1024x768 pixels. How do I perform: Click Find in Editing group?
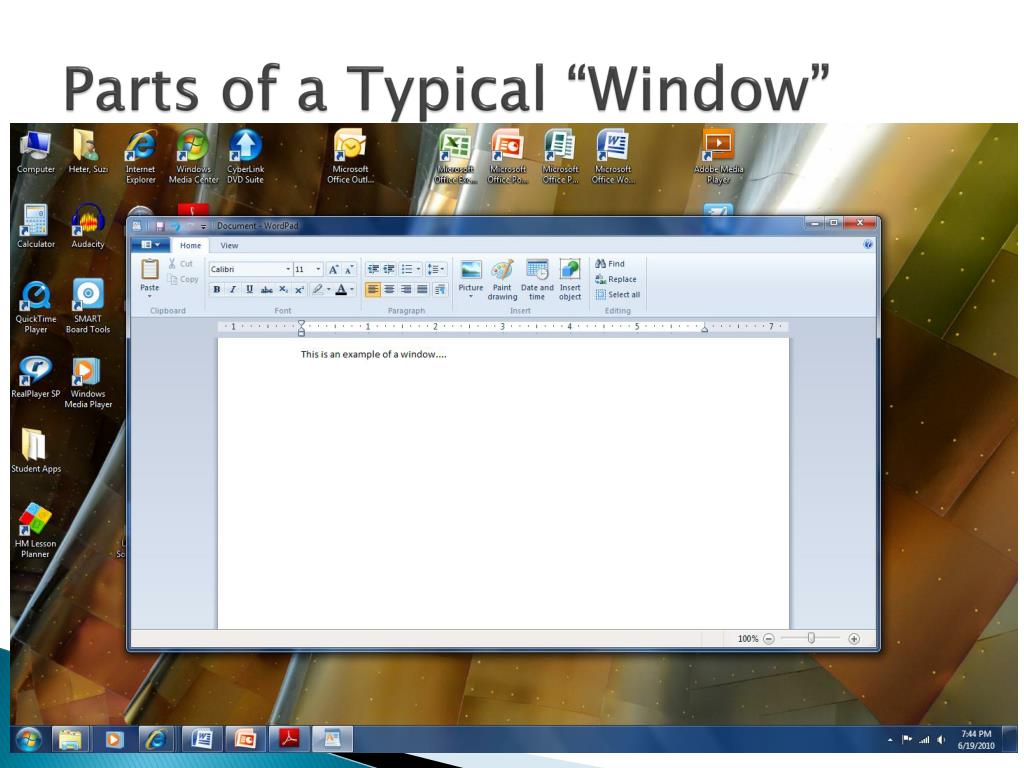tap(610, 264)
